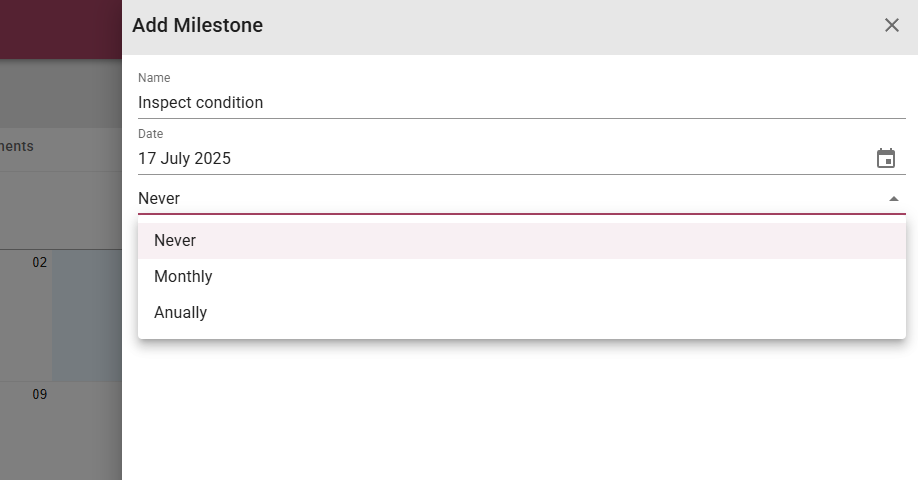This screenshot has height=480, width=918.
Task: Pick the Anually recurrence option
Action: [x=522, y=313]
